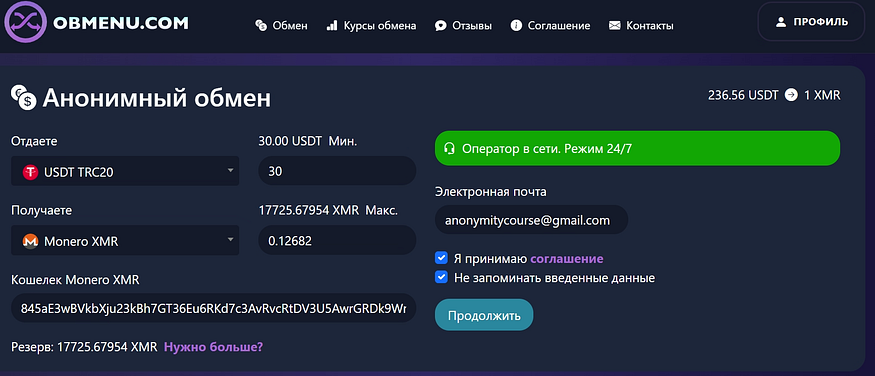Click the coins icon beside Обмен
Viewport: 875px width, 376px height.
tap(261, 25)
